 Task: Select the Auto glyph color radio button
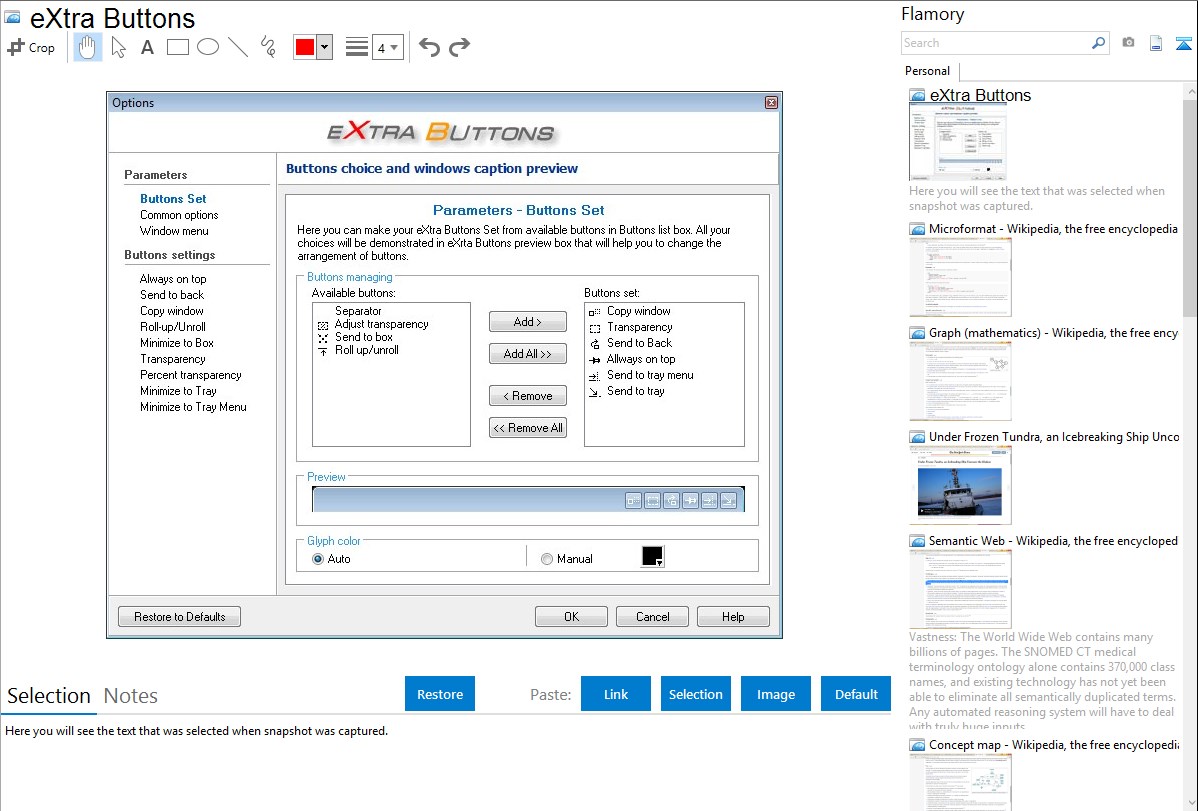tap(318, 560)
